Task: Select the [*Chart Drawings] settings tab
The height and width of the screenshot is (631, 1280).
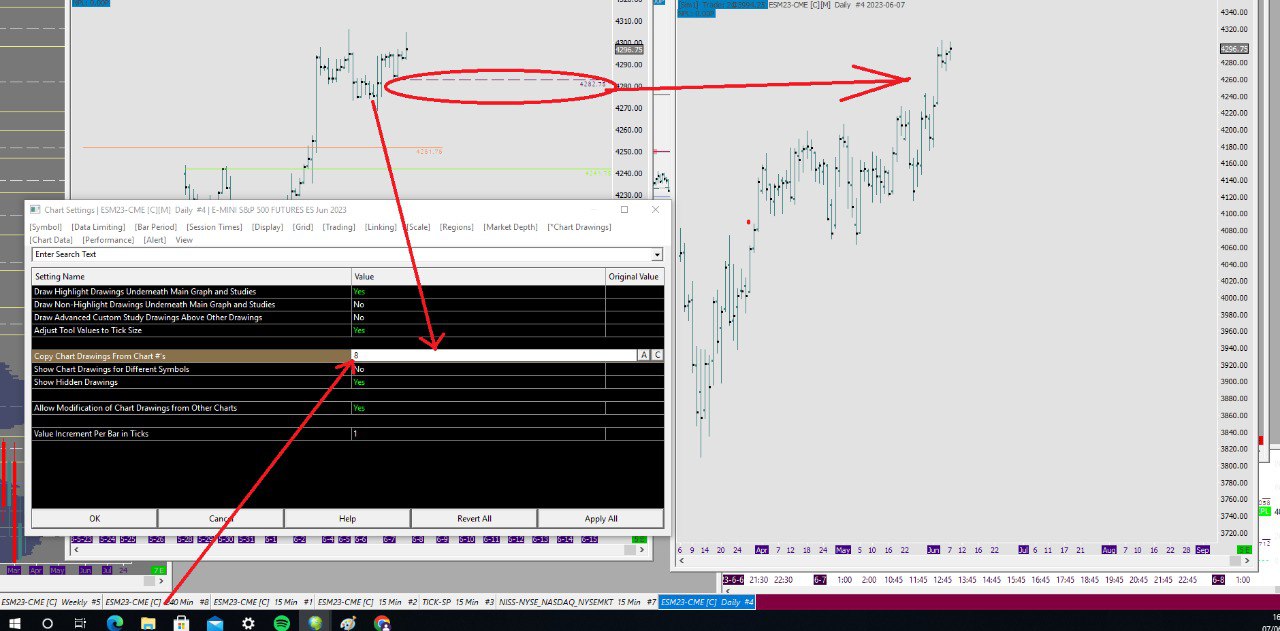Action: (580, 227)
